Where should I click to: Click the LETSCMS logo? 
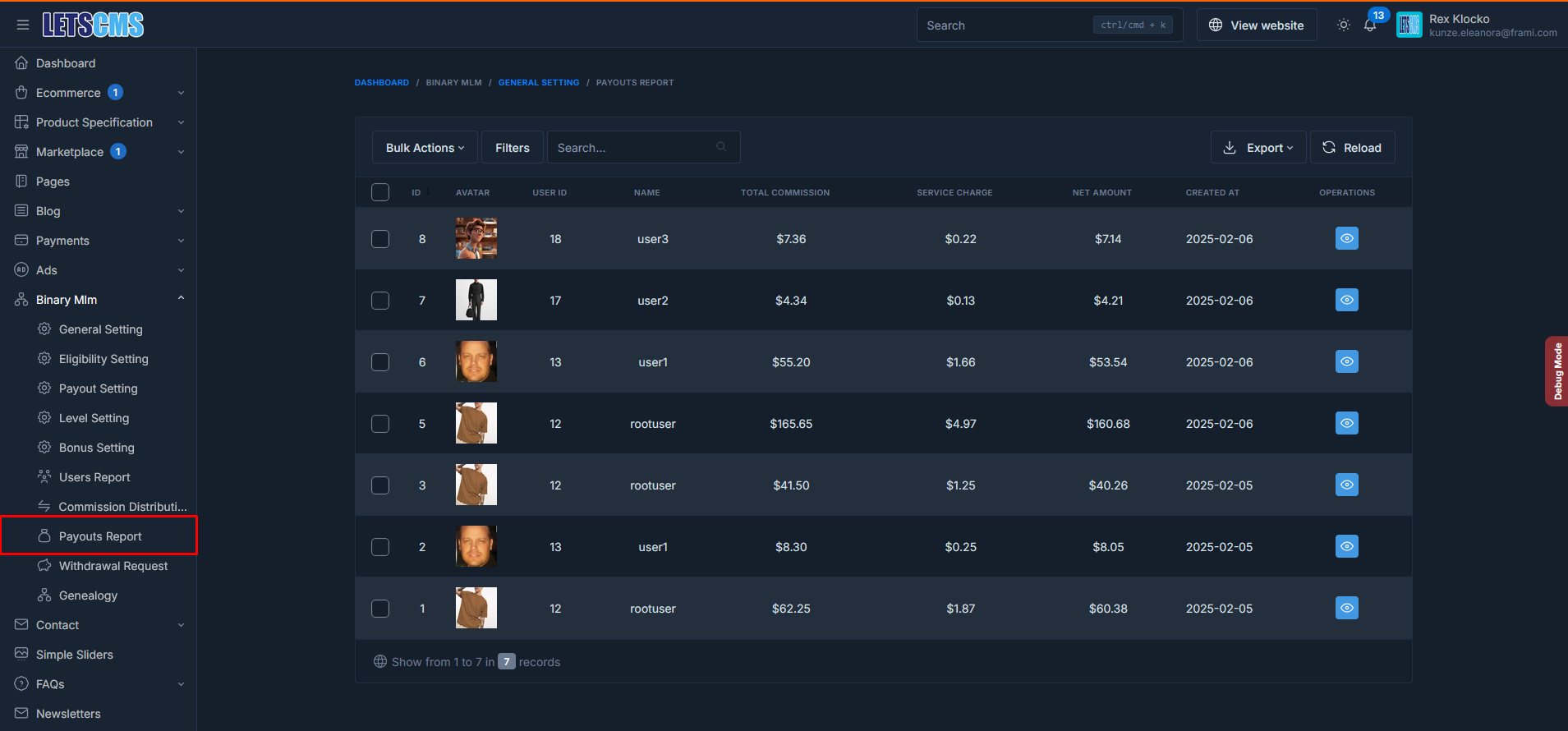tap(93, 25)
